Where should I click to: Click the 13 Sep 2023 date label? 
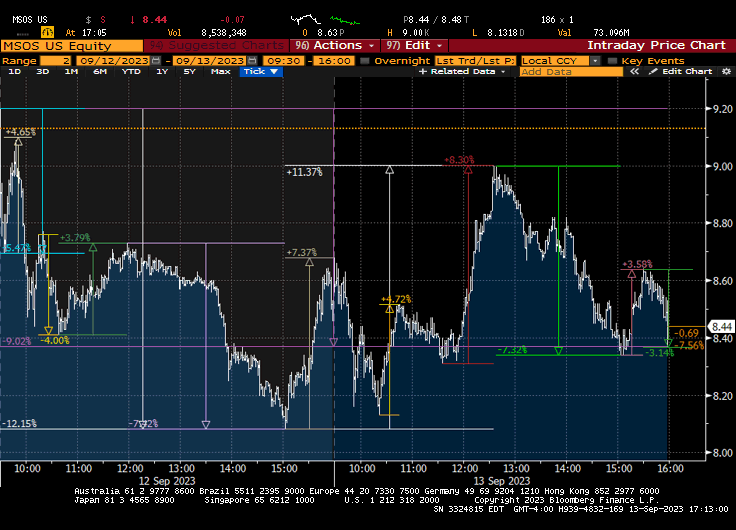[502, 481]
